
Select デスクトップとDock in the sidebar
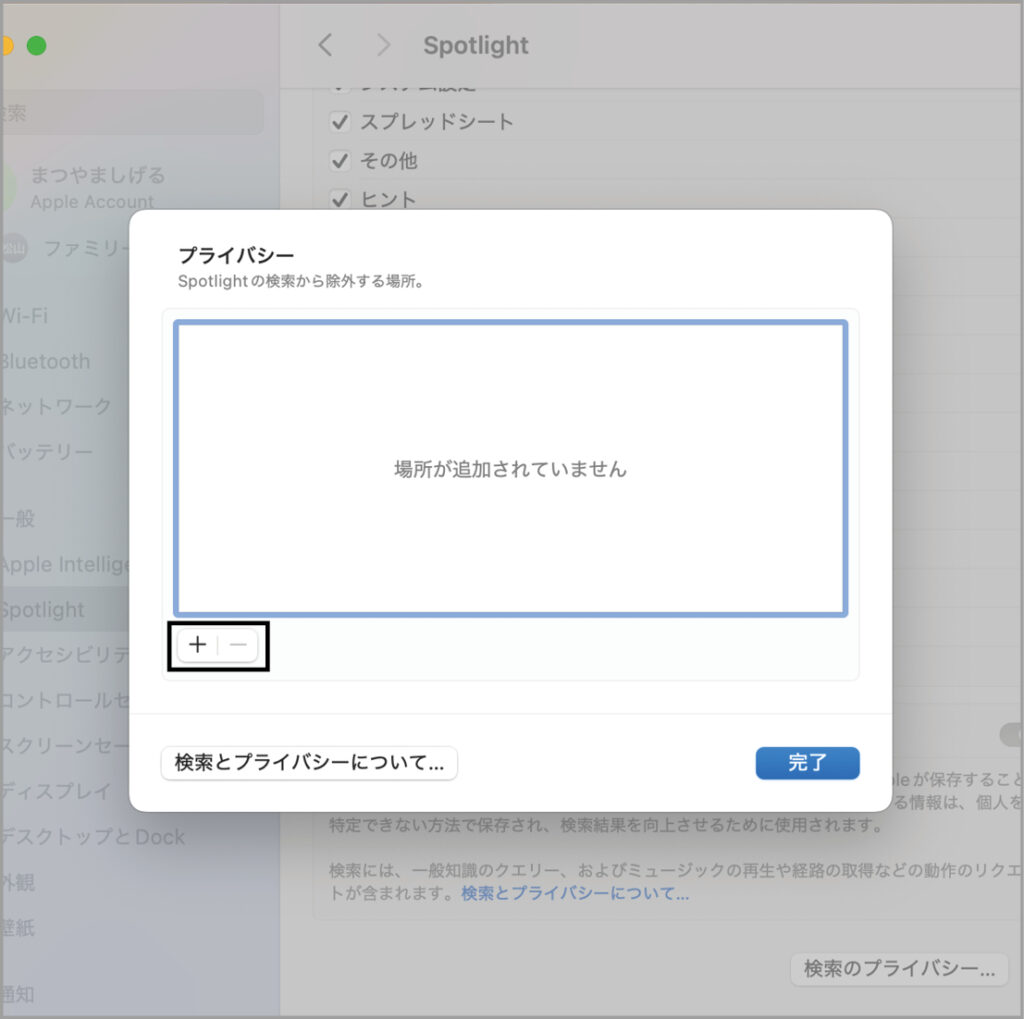coord(93,837)
